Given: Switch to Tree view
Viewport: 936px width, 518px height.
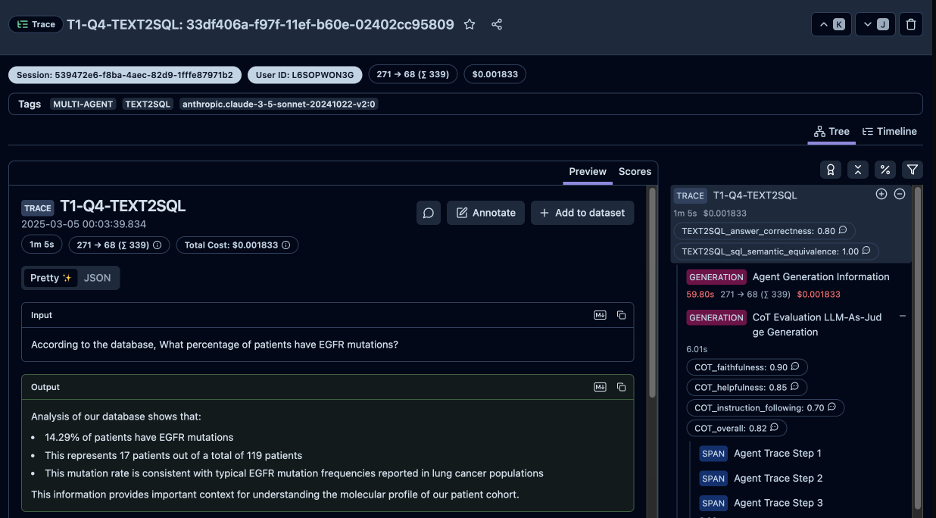Looking at the screenshot, I should (x=832, y=131).
